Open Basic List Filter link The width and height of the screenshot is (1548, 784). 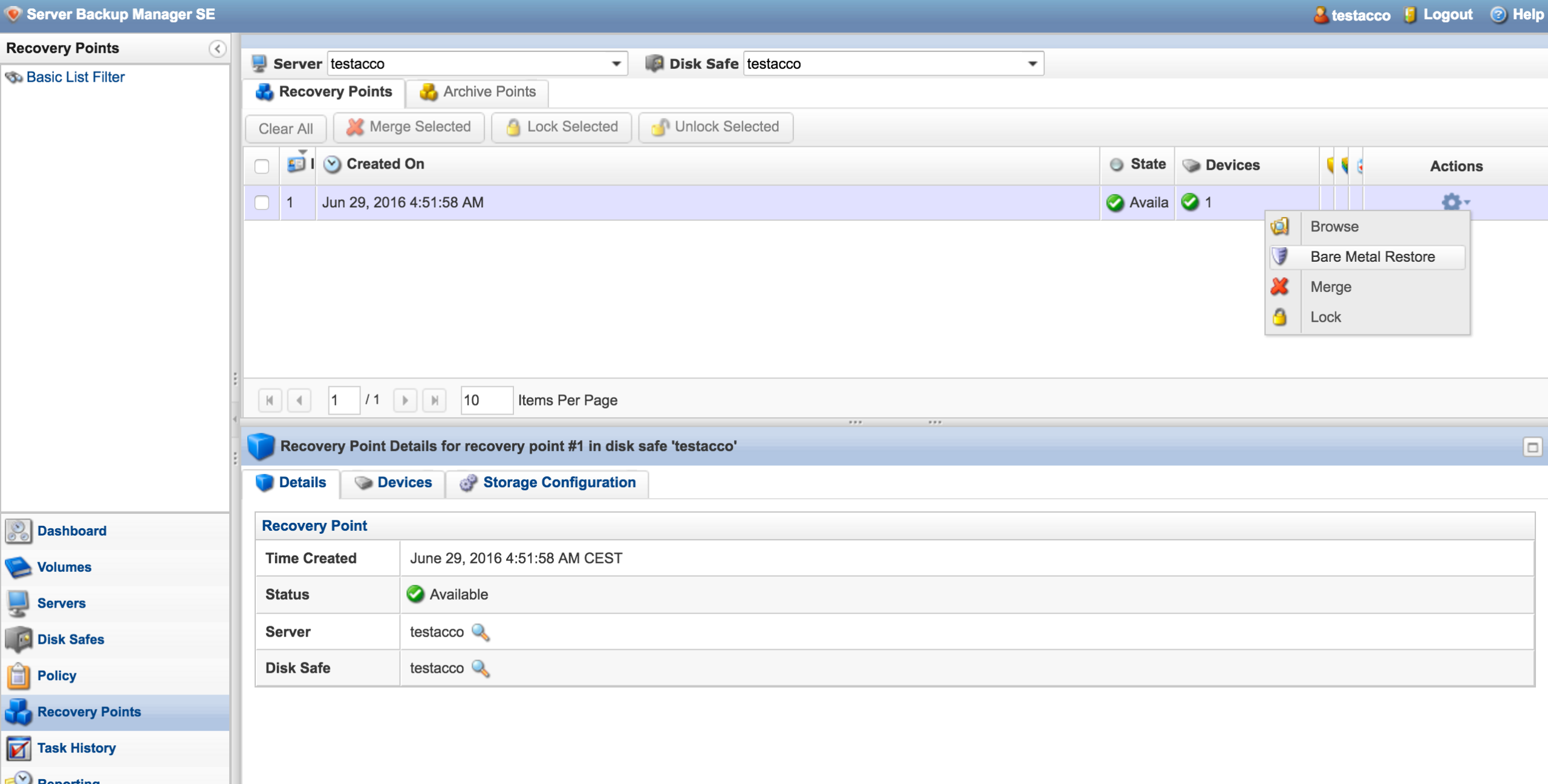75,77
